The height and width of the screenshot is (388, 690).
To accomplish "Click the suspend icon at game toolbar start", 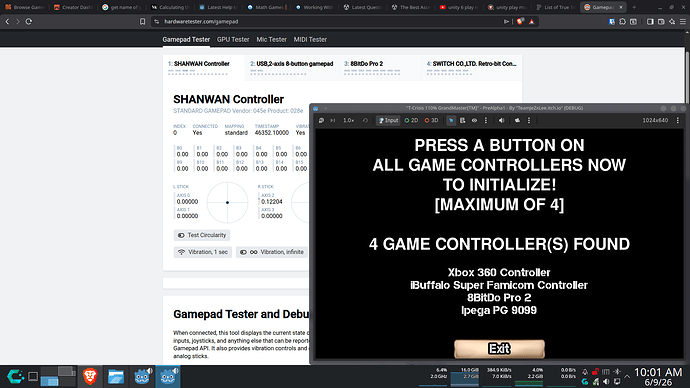I will pyautogui.click(x=321, y=120).
